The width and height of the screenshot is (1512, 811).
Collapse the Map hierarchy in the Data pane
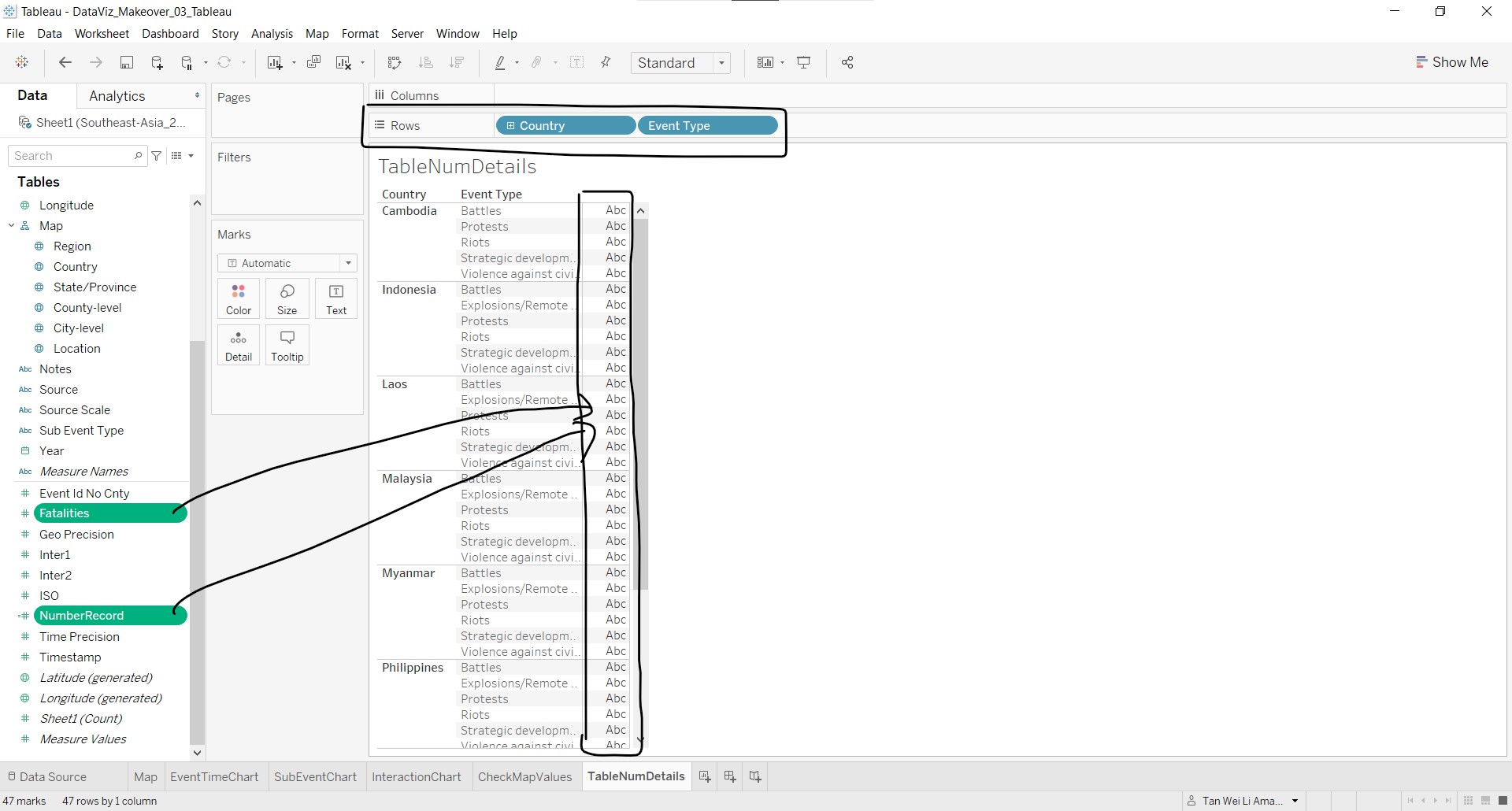pos(12,226)
